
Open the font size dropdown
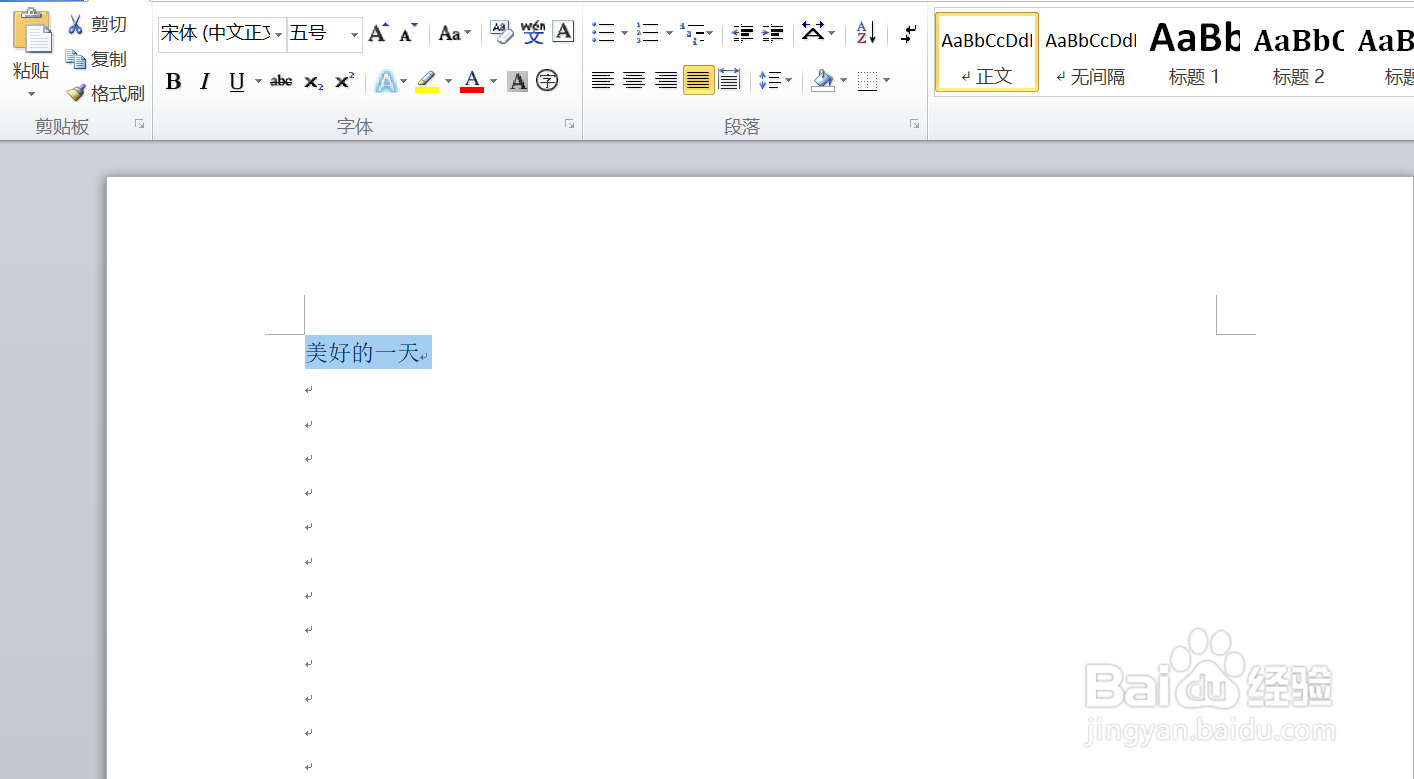pyautogui.click(x=352, y=33)
